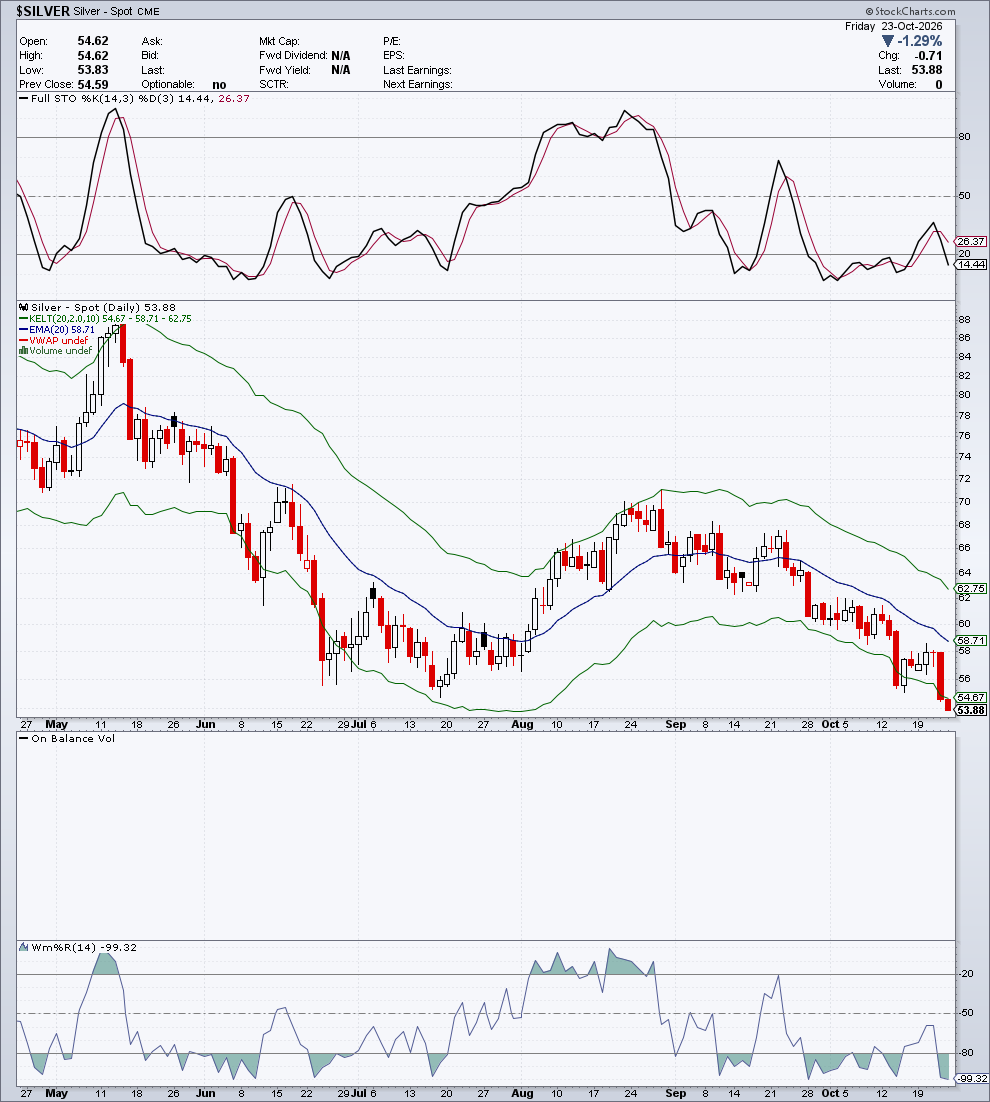Click the Volume undef legend text
Image resolution: width=990 pixels, height=1102 pixels.
[x=60, y=350]
